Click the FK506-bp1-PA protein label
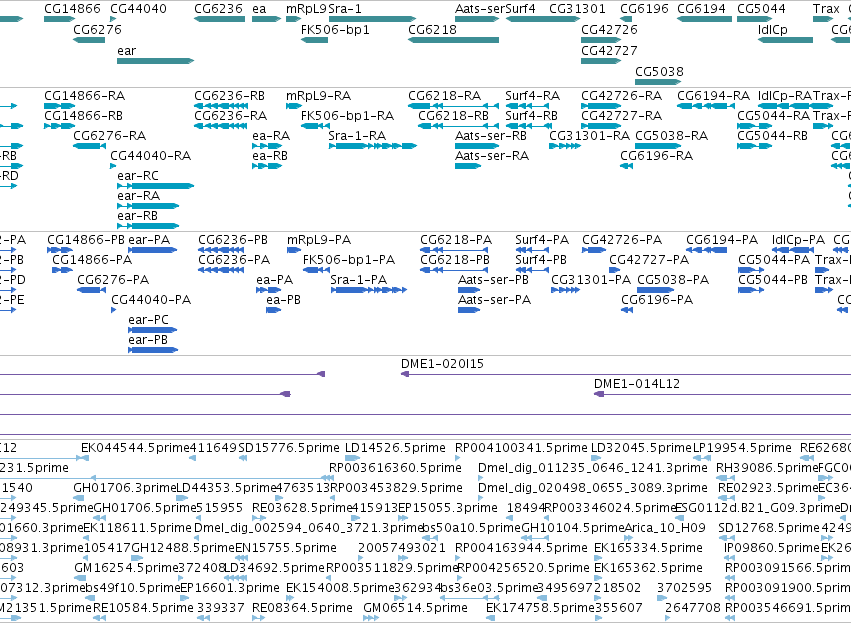The image size is (851, 623). [x=348, y=260]
